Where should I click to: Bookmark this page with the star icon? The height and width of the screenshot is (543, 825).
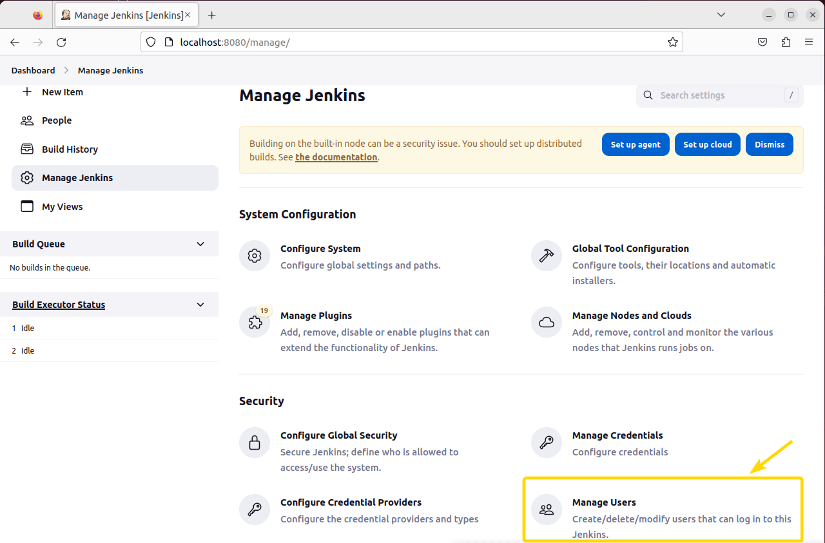672,42
